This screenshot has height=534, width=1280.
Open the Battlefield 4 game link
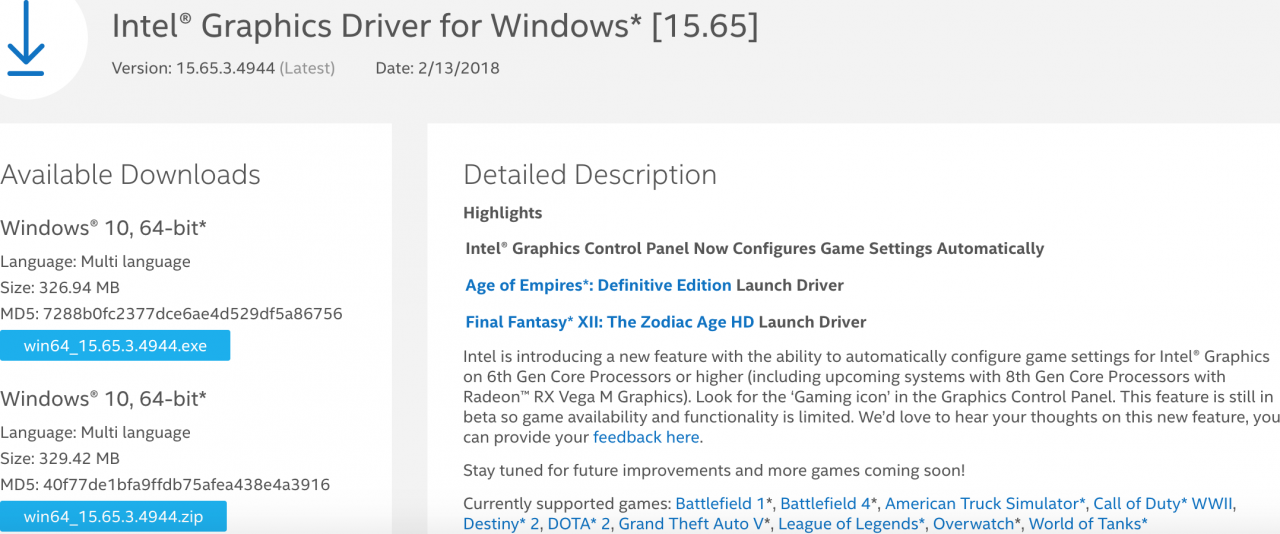point(828,503)
